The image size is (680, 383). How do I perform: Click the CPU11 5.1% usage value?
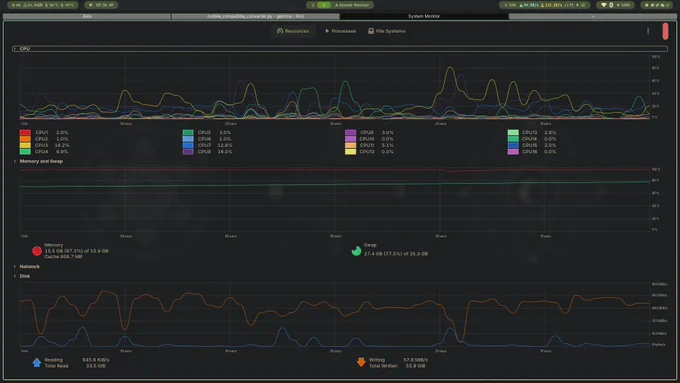(388, 145)
